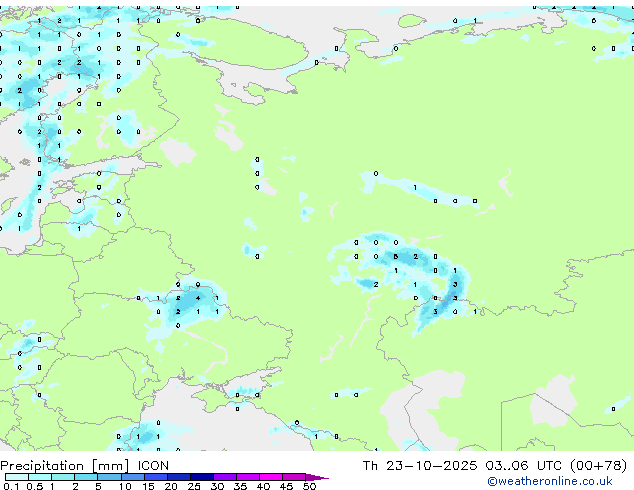The image size is (634, 490).
Task: Click the legend label '10'
Action: click(x=125, y=486)
